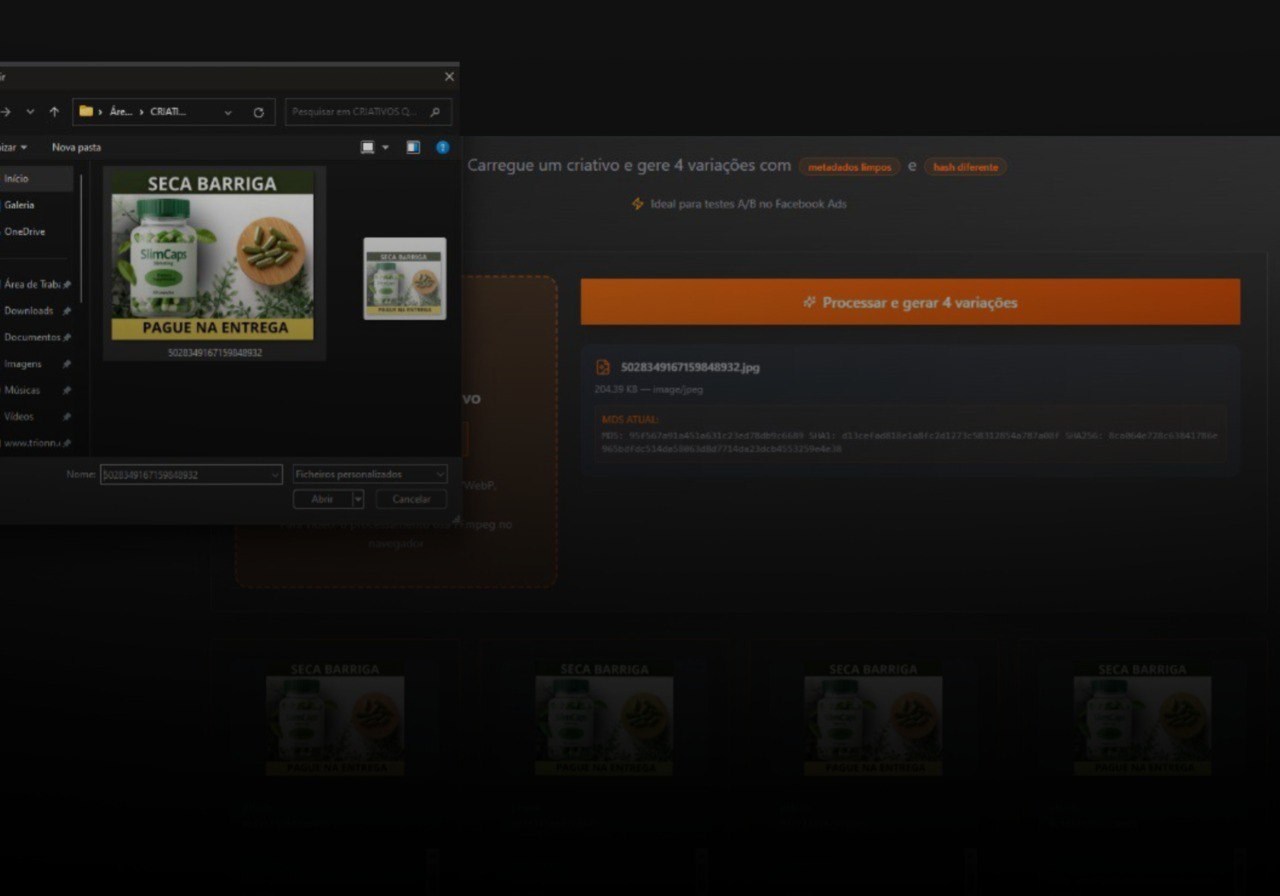
Task: Open the Ficheiros personalizados file type dropdown
Action: tap(370, 474)
